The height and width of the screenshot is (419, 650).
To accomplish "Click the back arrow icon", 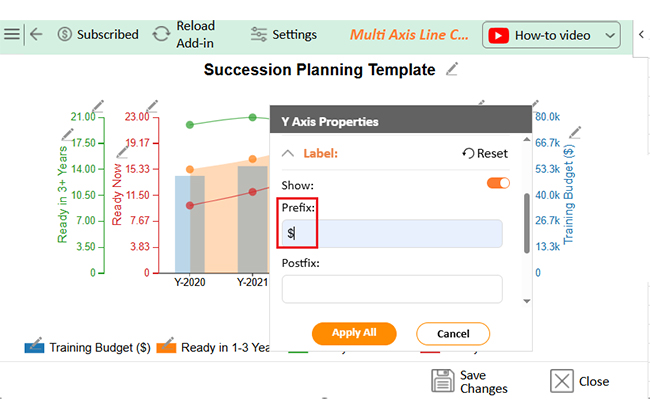I will click(36, 34).
